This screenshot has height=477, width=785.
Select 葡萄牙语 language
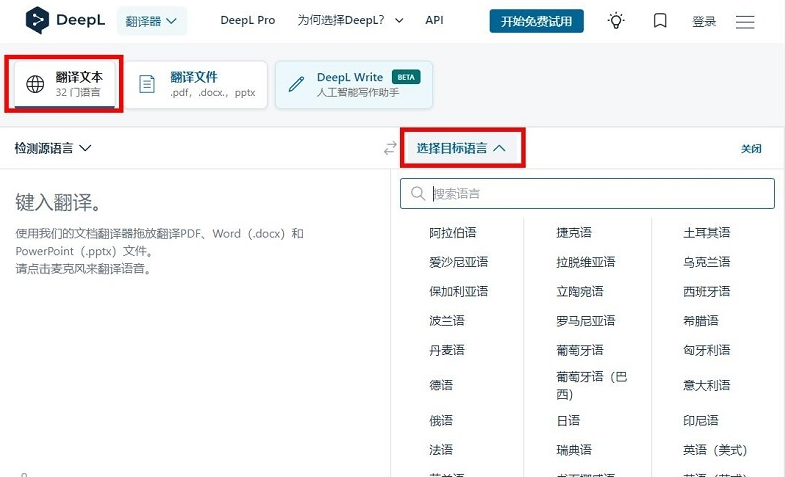[580, 350]
